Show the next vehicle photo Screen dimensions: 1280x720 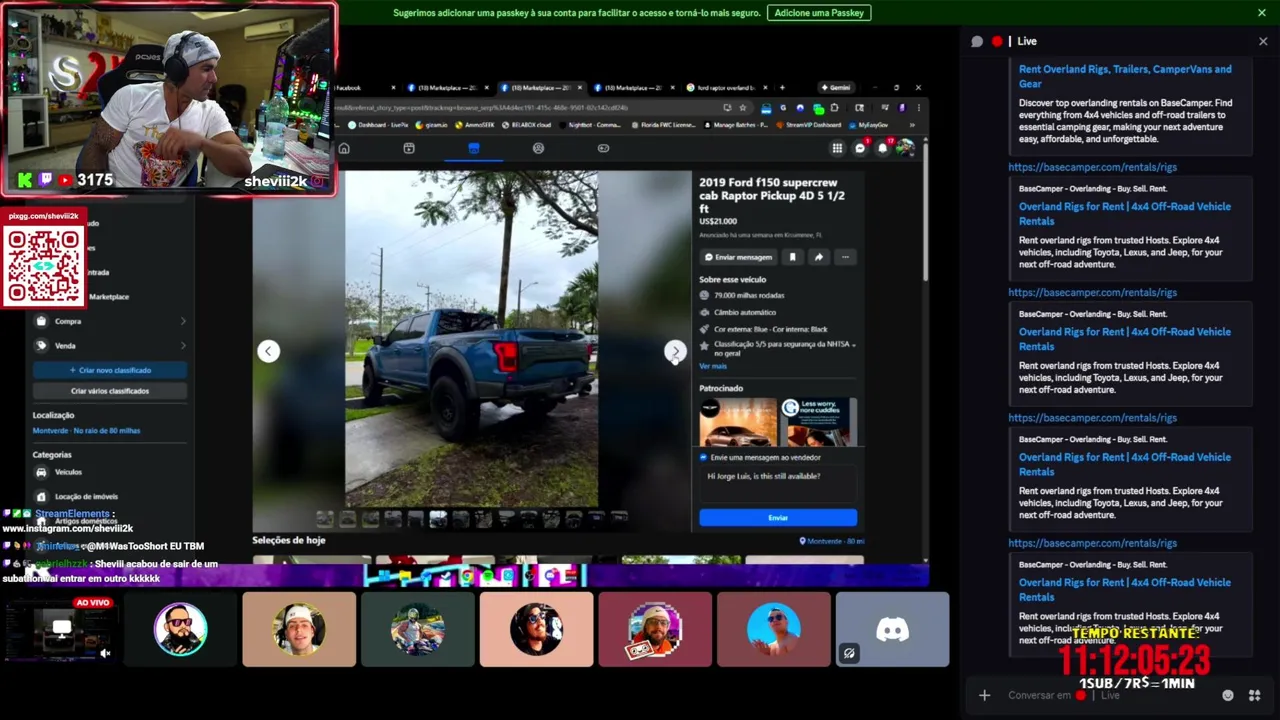pyautogui.click(x=675, y=351)
